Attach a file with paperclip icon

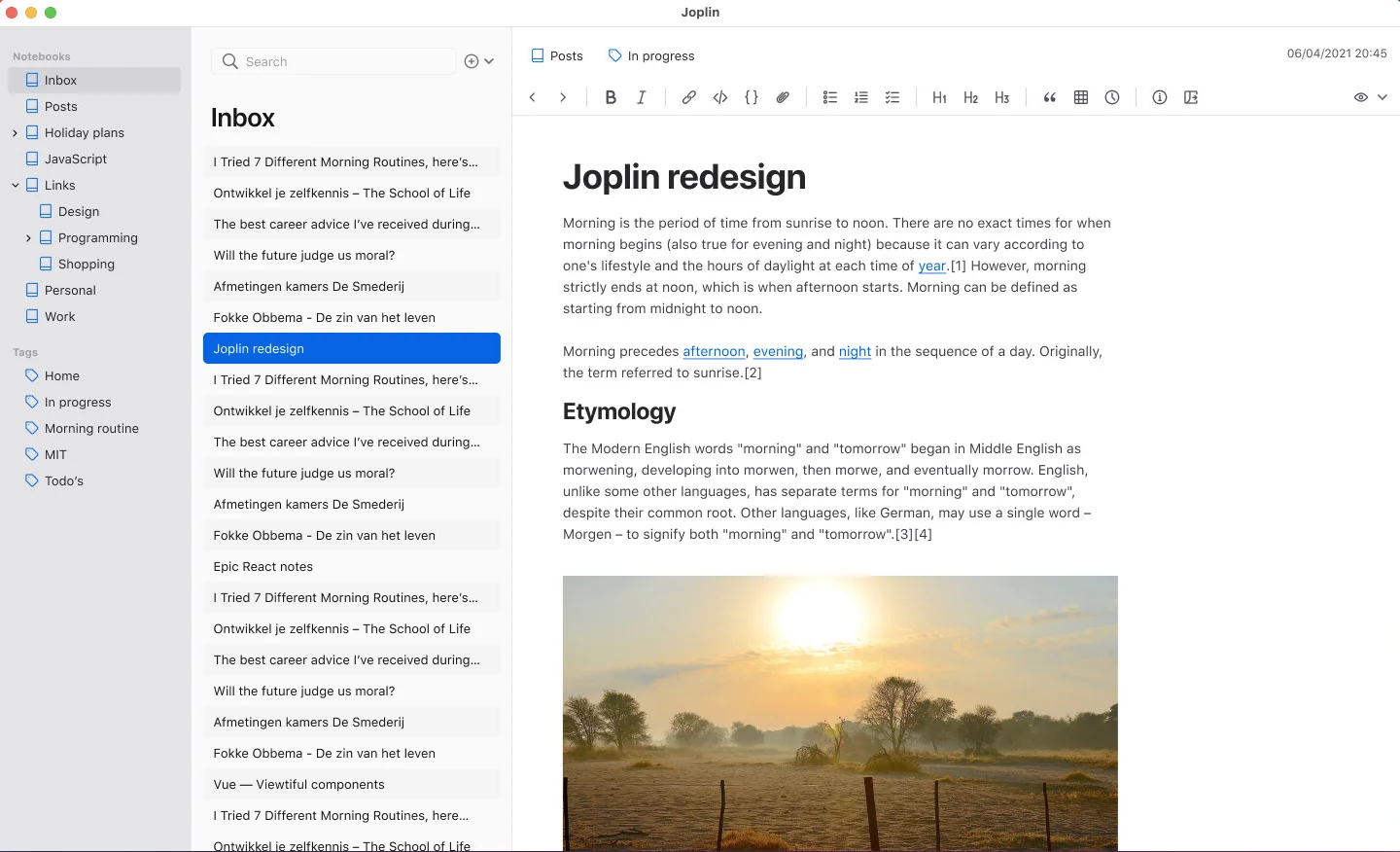click(x=783, y=97)
